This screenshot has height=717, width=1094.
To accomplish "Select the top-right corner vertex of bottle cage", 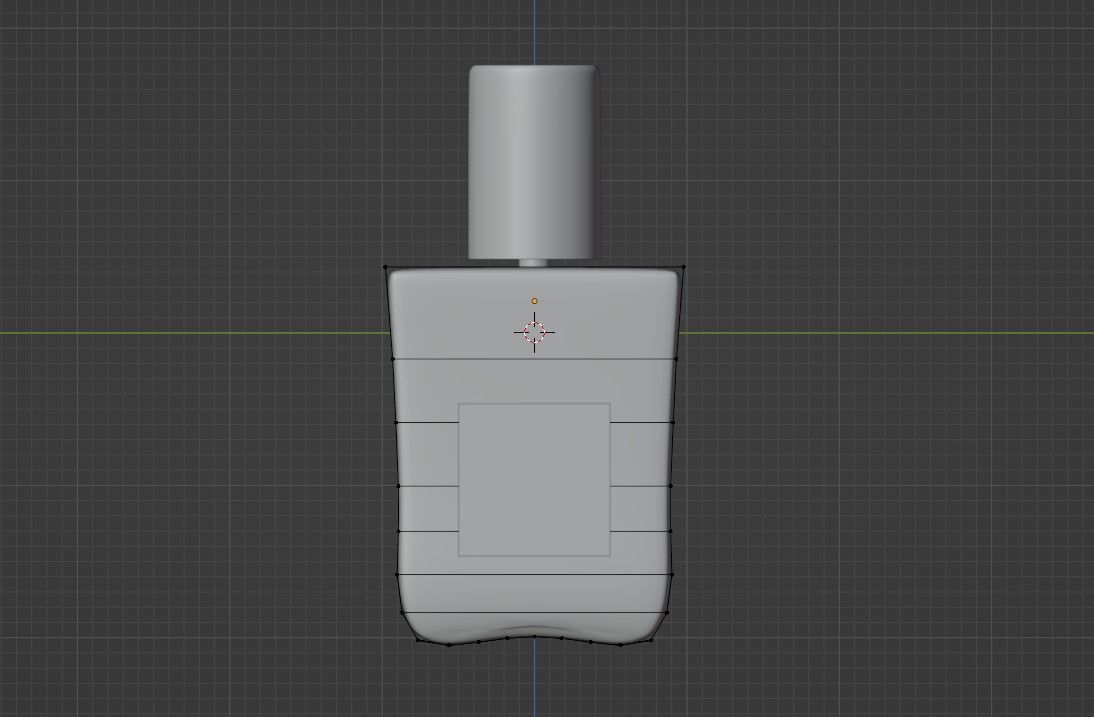I will (x=684, y=266).
